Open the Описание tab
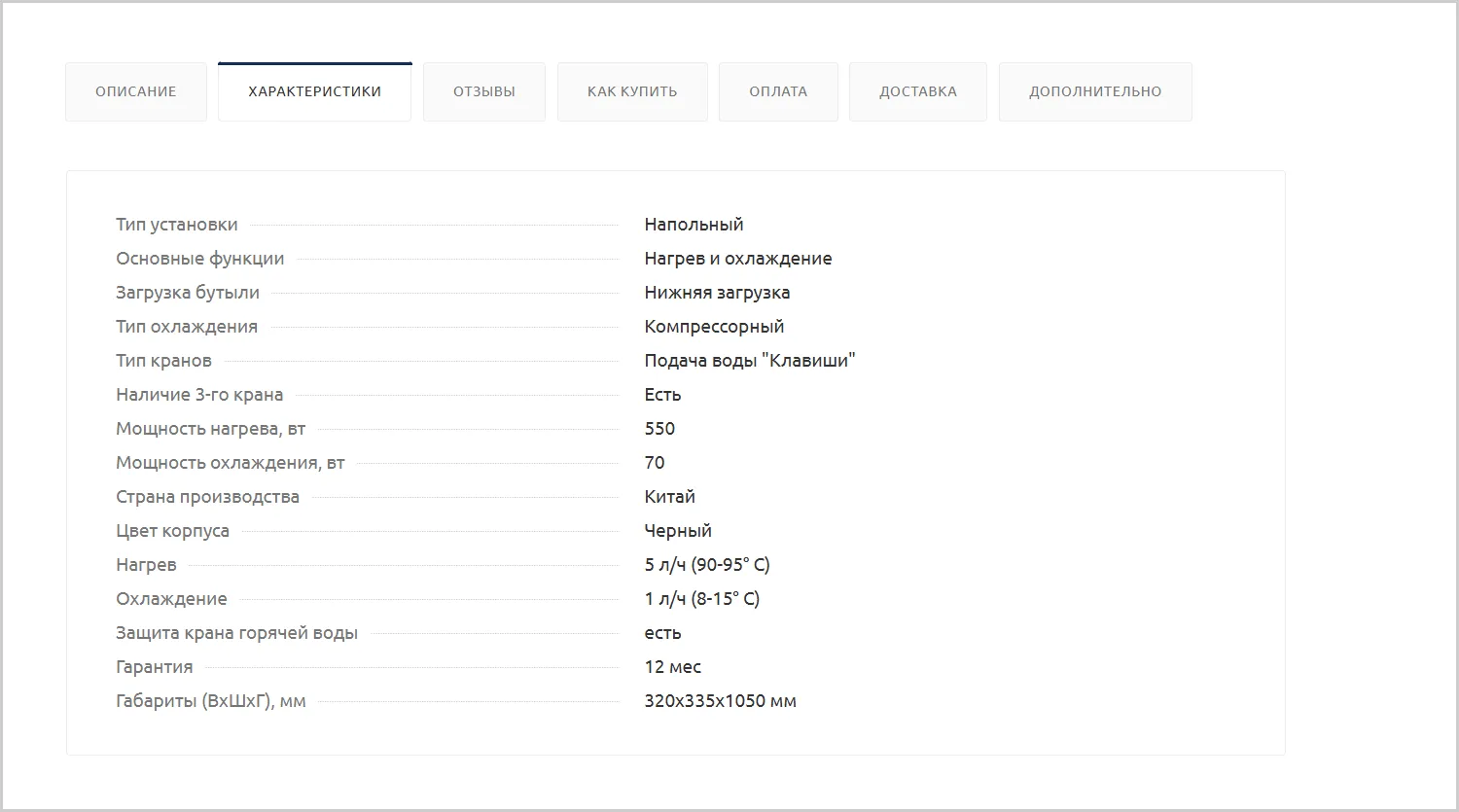 tap(136, 91)
